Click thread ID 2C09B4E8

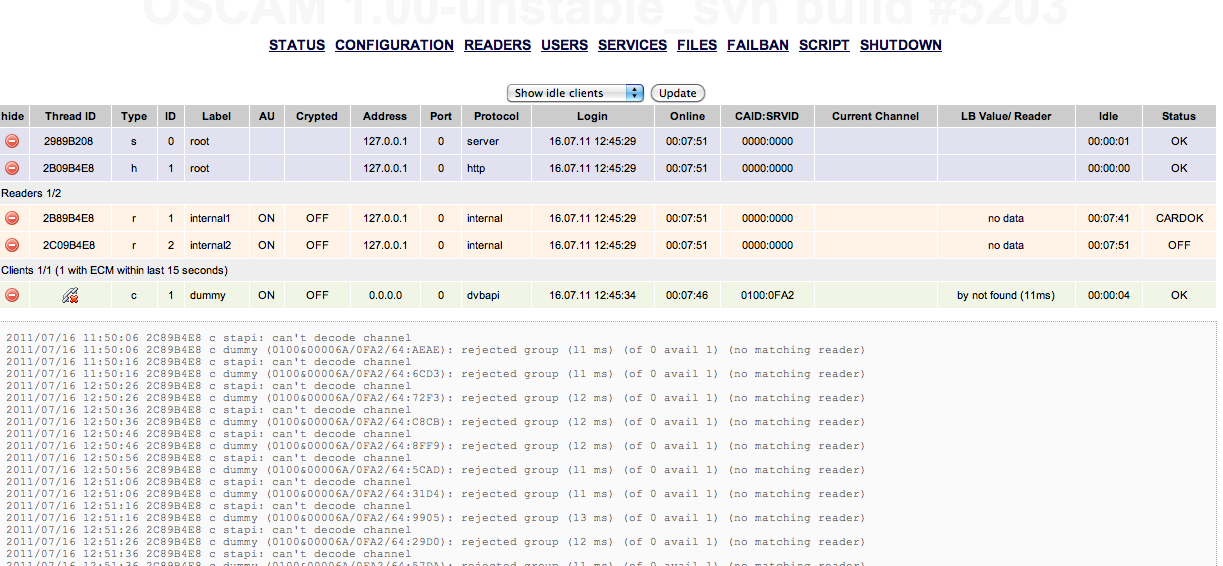(68, 245)
